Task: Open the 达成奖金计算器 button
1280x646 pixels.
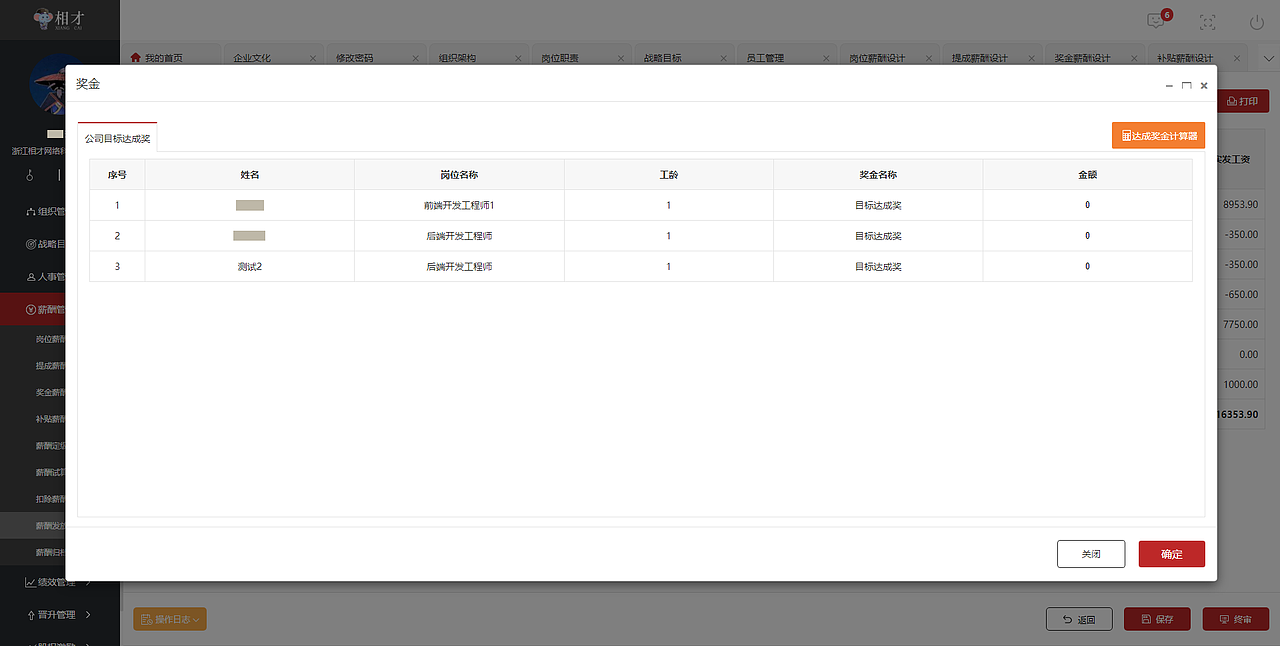Action: coord(1158,135)
